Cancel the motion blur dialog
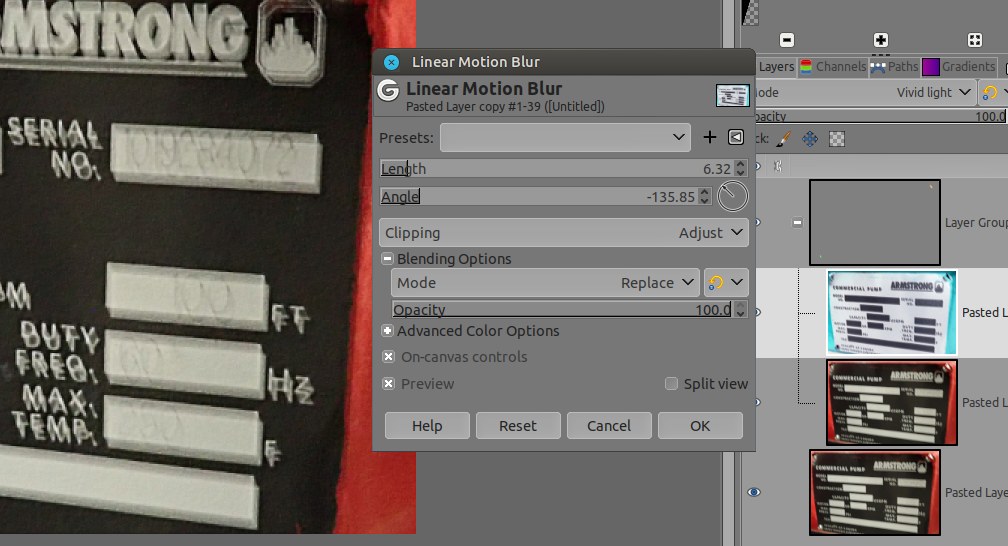Viewport: 1008px width, 546px height. tap(609, 426)
